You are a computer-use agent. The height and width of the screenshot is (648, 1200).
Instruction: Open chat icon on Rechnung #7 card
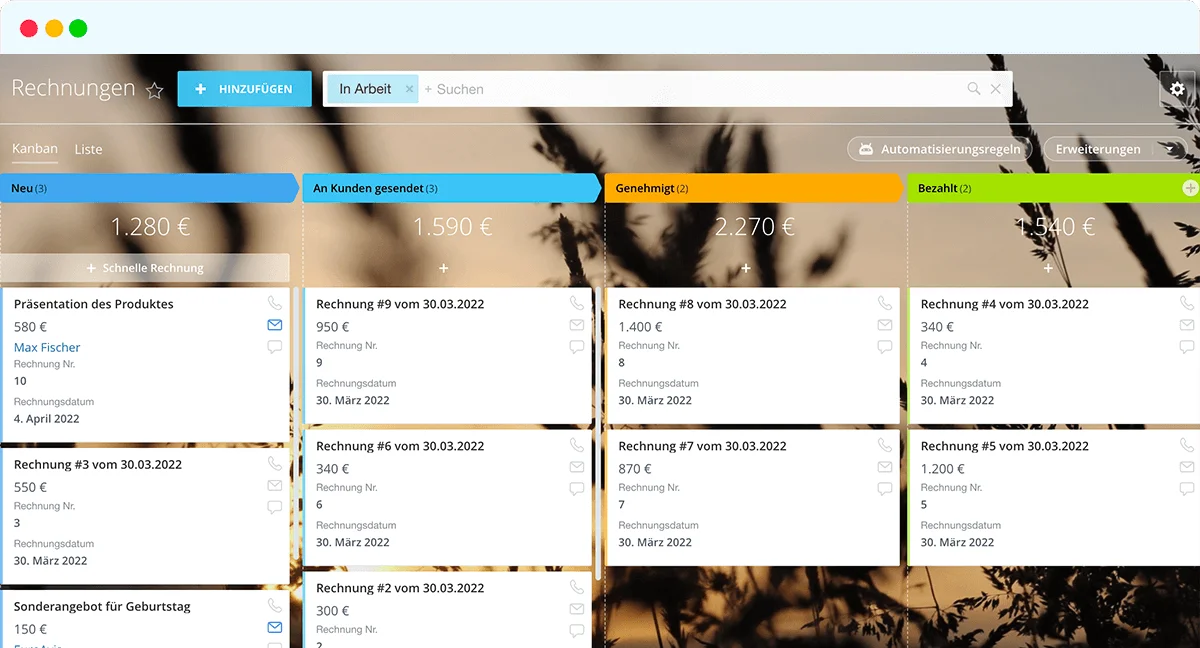pyautogui.click(x=885, y=489)
